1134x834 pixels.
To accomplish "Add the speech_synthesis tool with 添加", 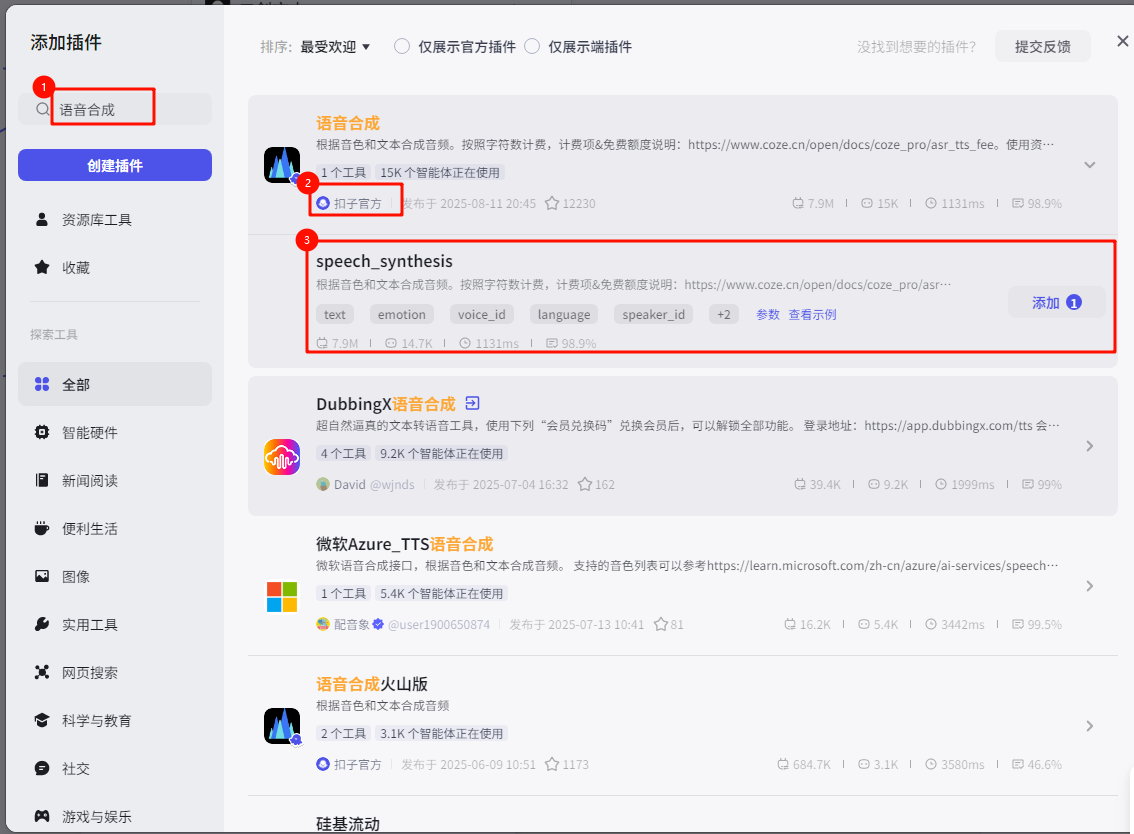I will 1056,302.
